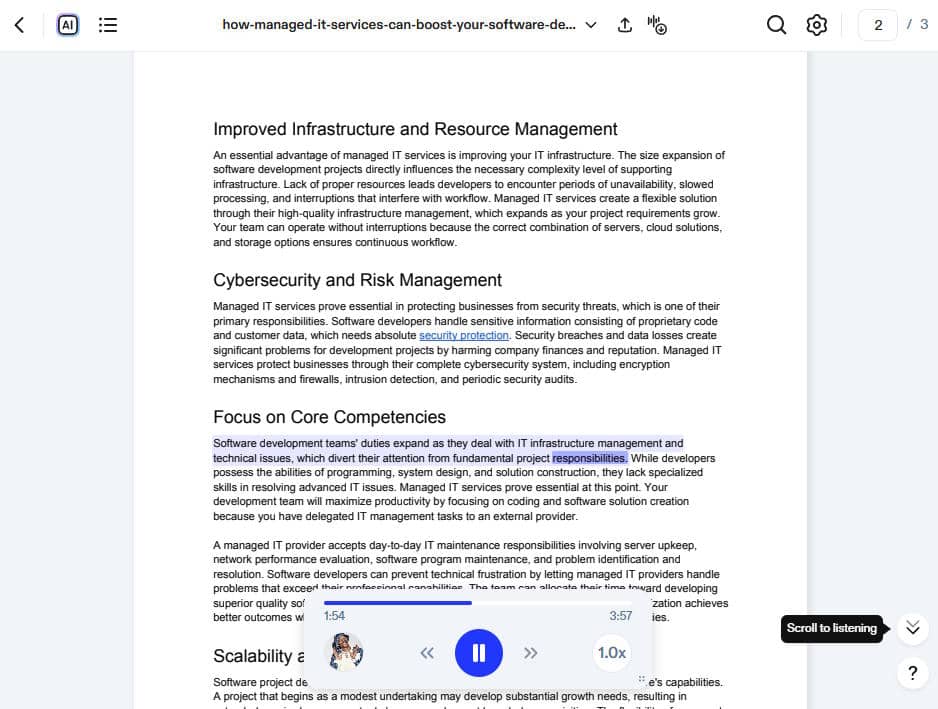
Task: Skip forward with the fast-forward button
Action: 531,653
